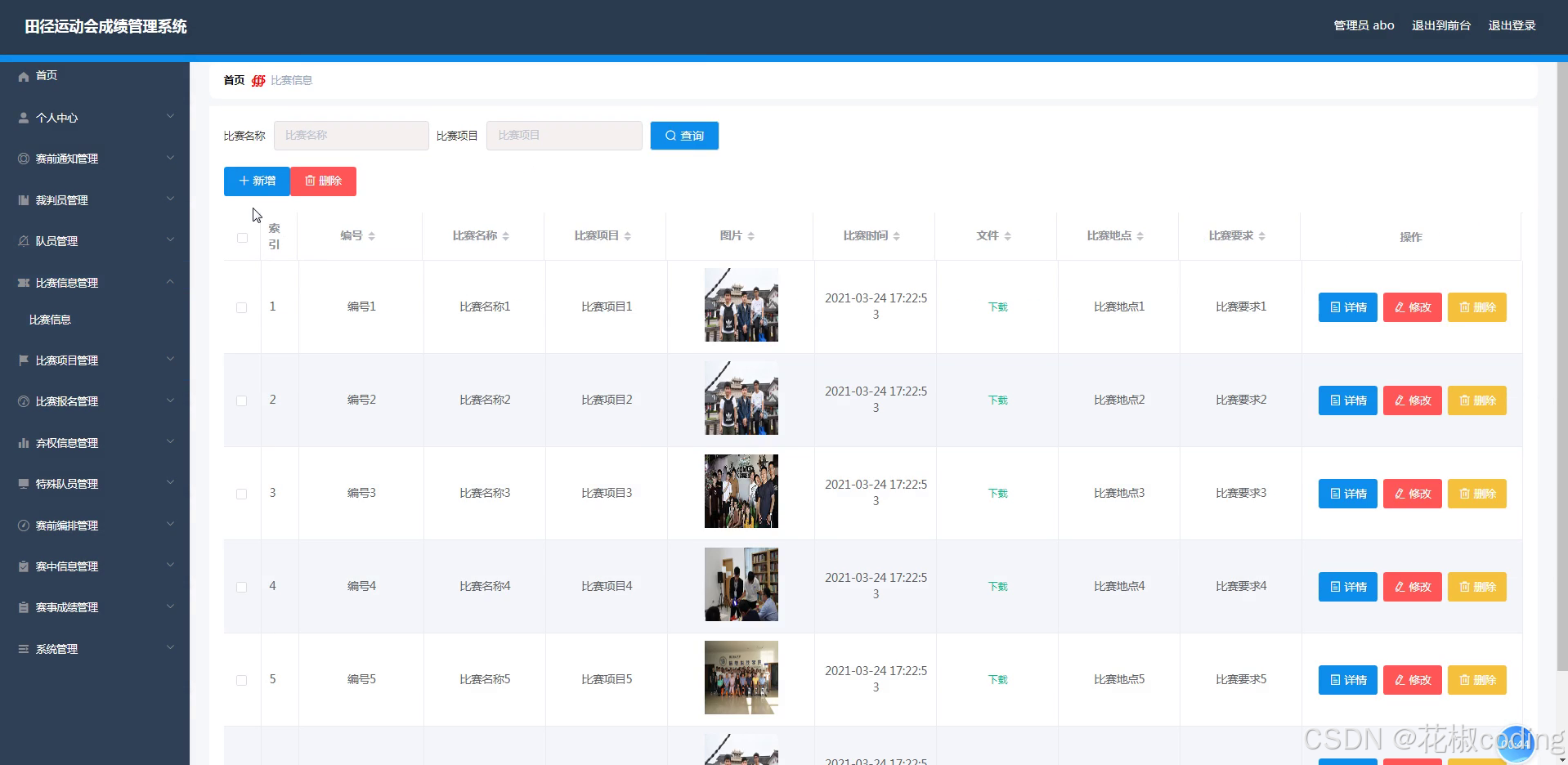Open the 首页 sidebar menu item
Image resolution: width=1568 pixels, height=765 pixels.
tap(95, 76)
